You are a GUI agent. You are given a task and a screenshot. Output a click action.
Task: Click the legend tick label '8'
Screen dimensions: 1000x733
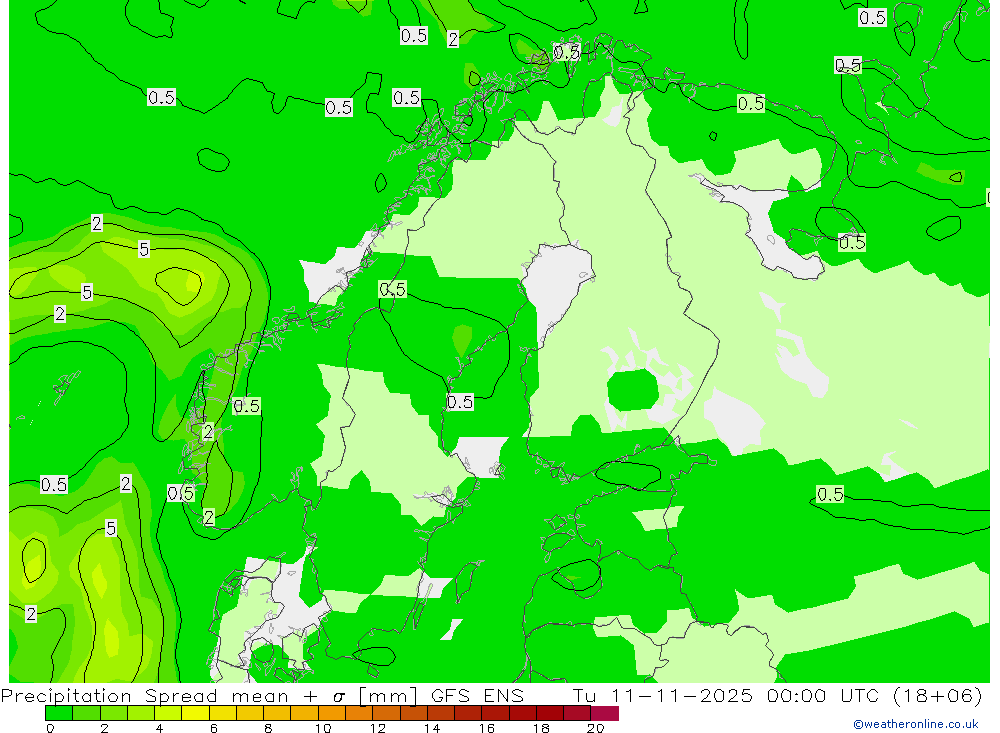(268, 728)
